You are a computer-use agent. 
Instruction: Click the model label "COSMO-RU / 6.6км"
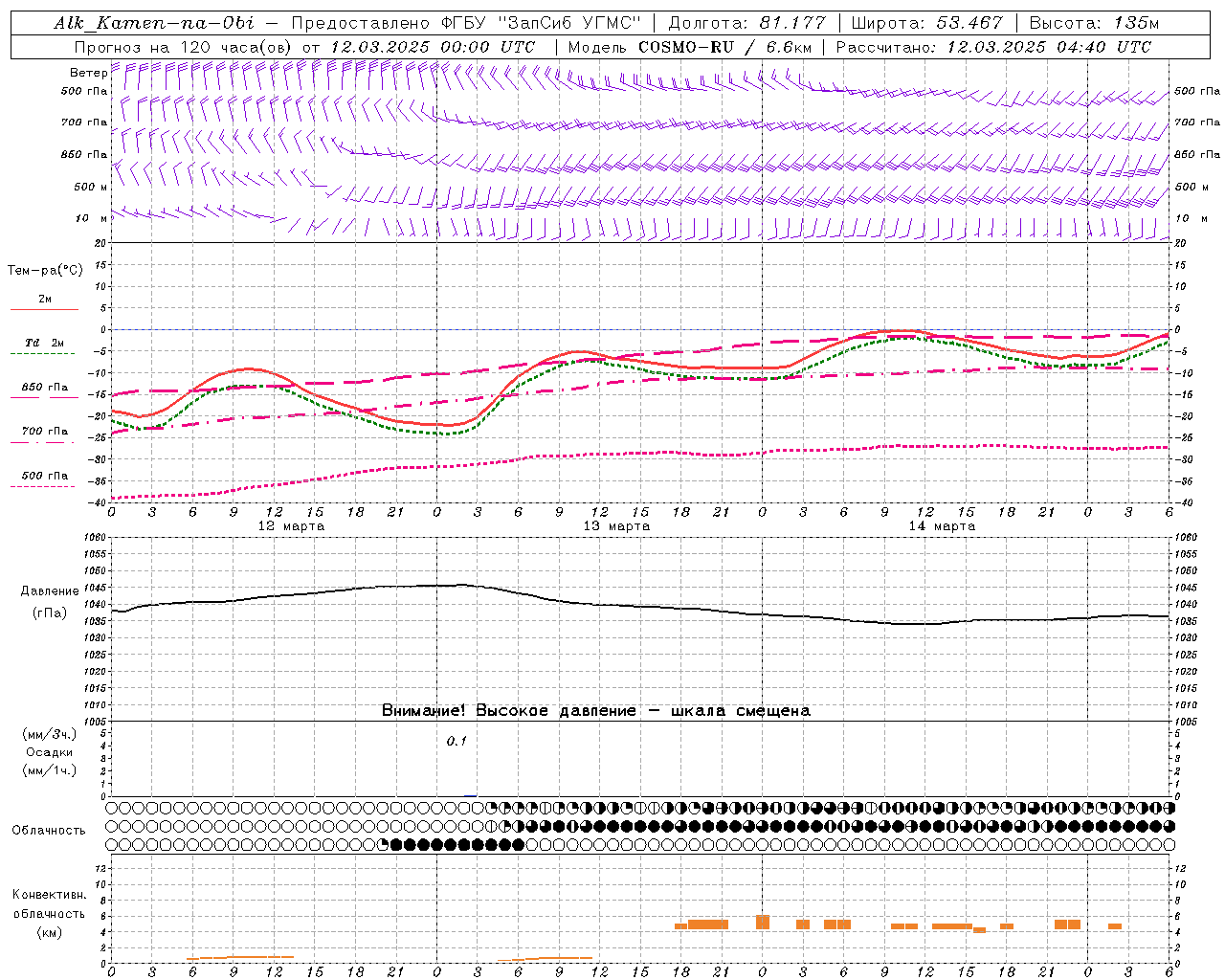pyautogui.click(x=724, y=47)
